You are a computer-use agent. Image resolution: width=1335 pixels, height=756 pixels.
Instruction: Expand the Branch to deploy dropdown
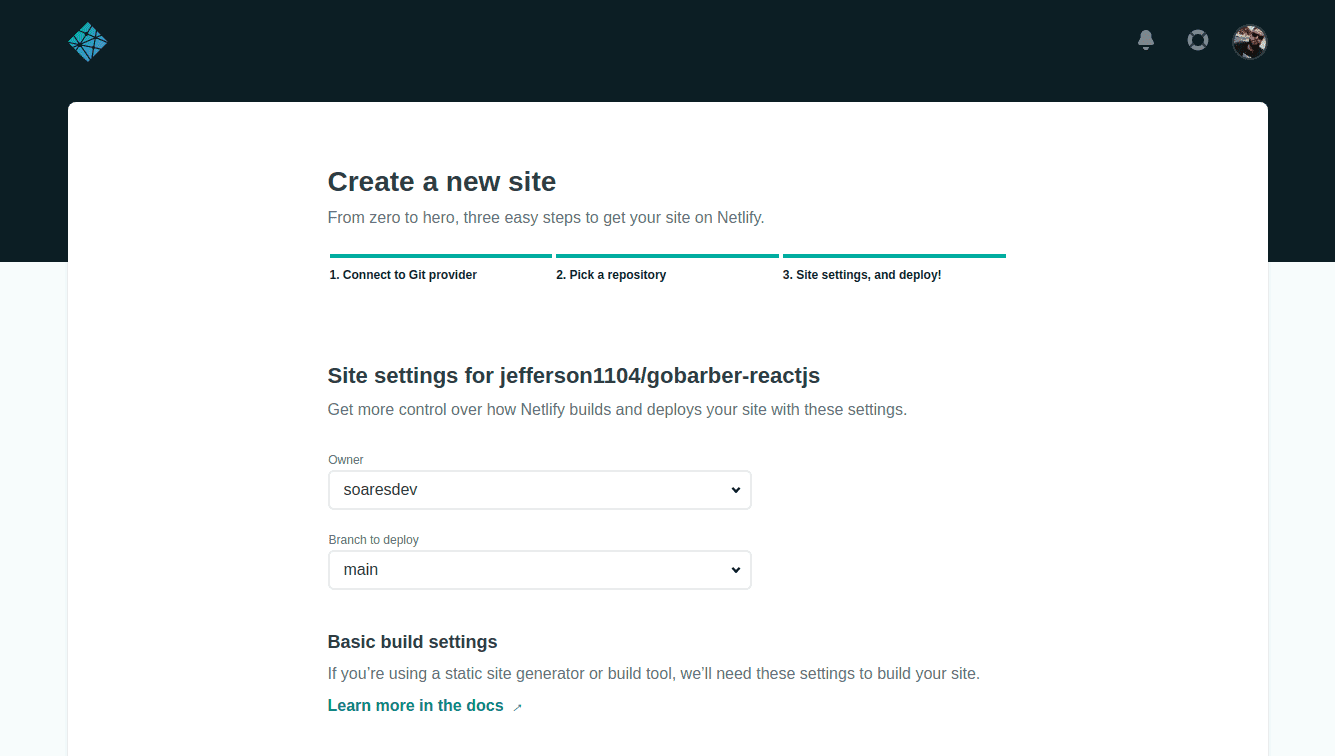click(539, 570)
